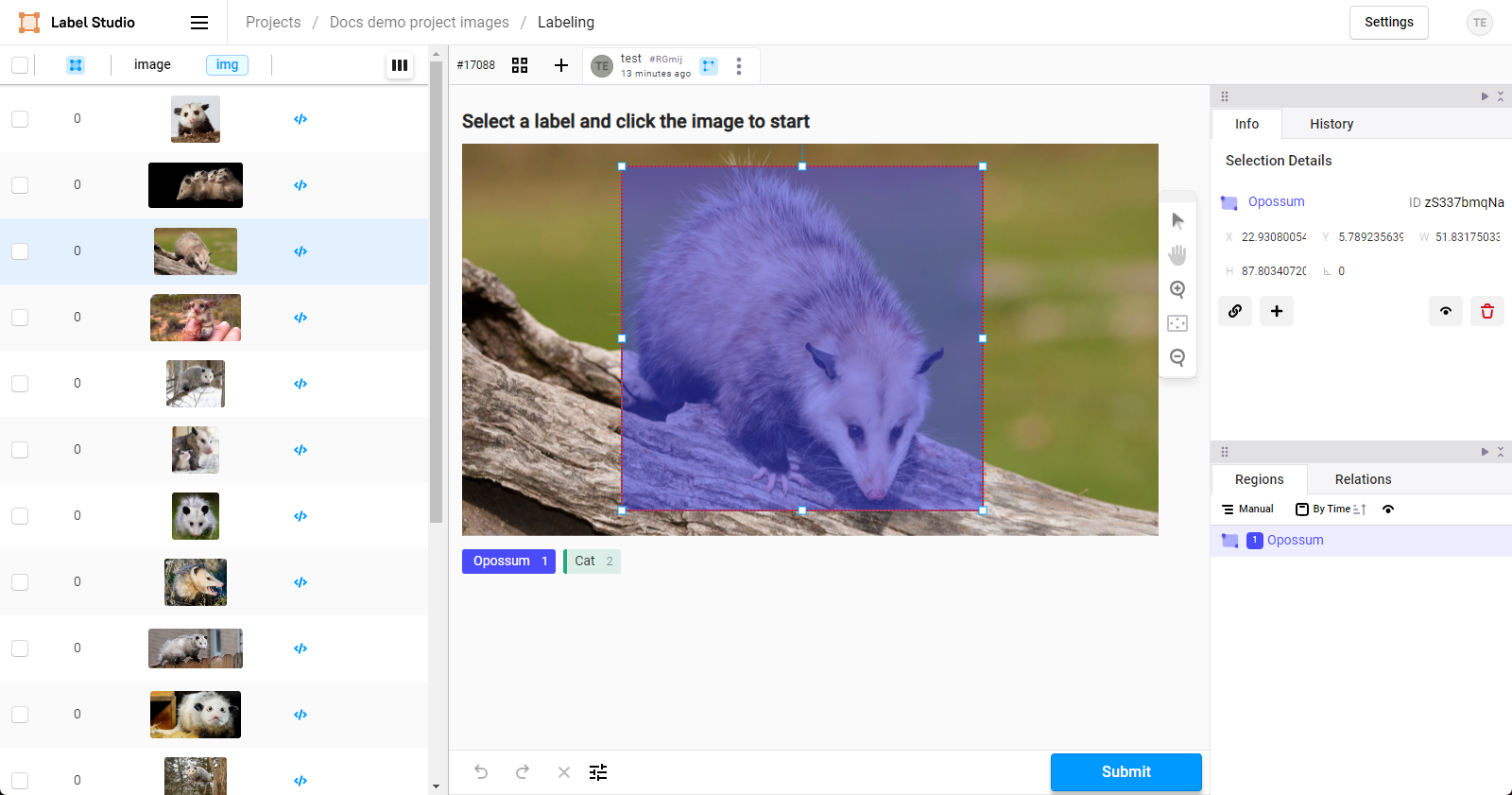Check the highlighted third task checkbox
Viewport: 1512px width, 795px height.
pos(20,251)
